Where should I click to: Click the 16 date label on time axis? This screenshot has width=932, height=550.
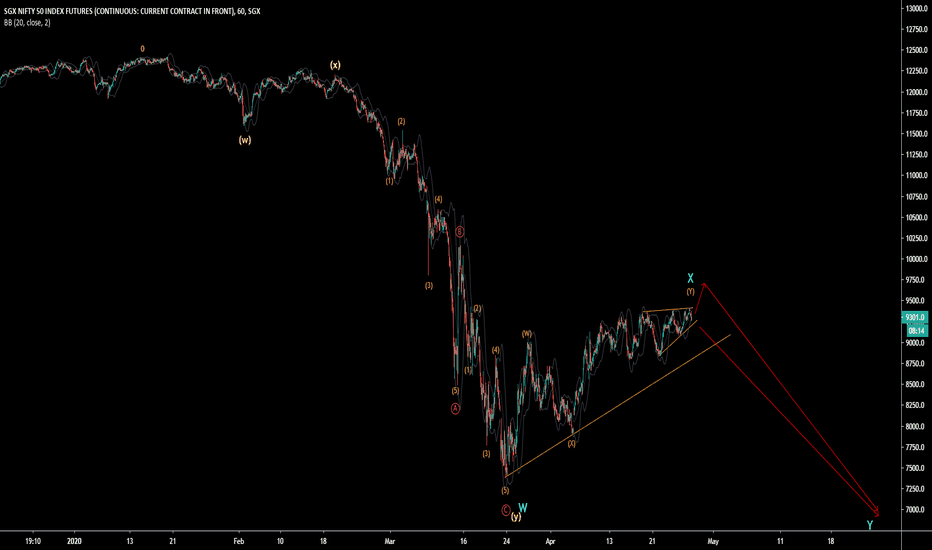tap(464, 541)
